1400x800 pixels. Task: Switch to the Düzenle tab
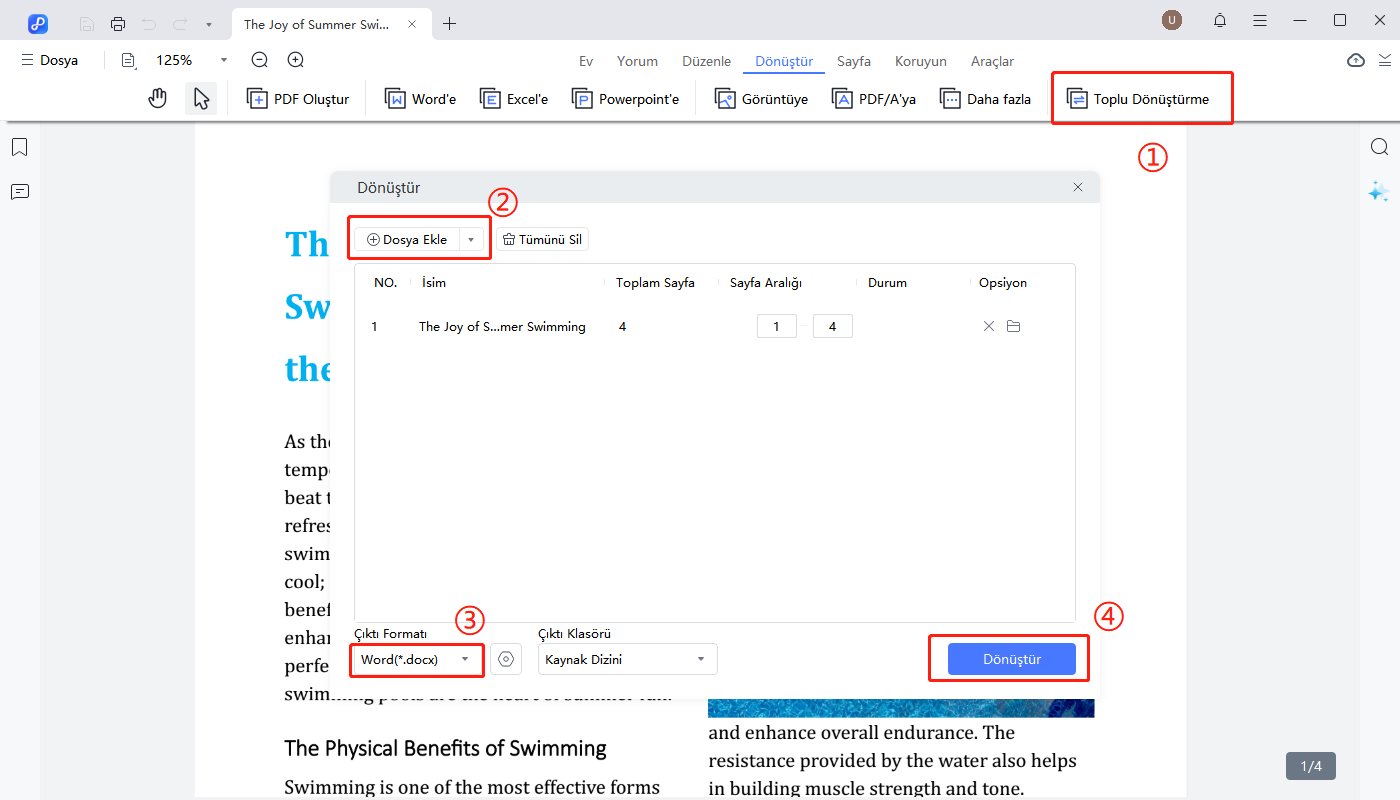click(706, 61)
